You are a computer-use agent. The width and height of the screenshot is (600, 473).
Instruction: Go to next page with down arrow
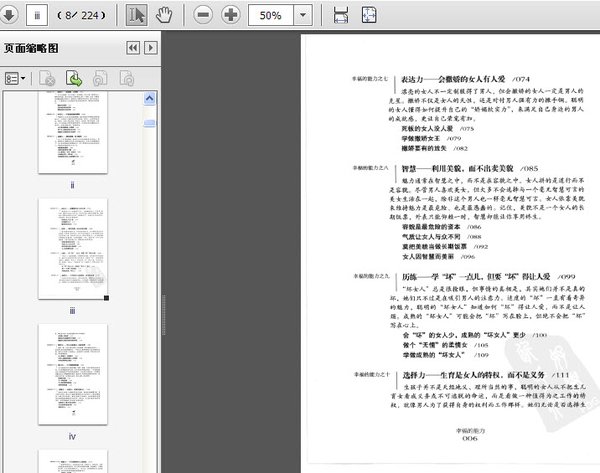pos(7,16)
